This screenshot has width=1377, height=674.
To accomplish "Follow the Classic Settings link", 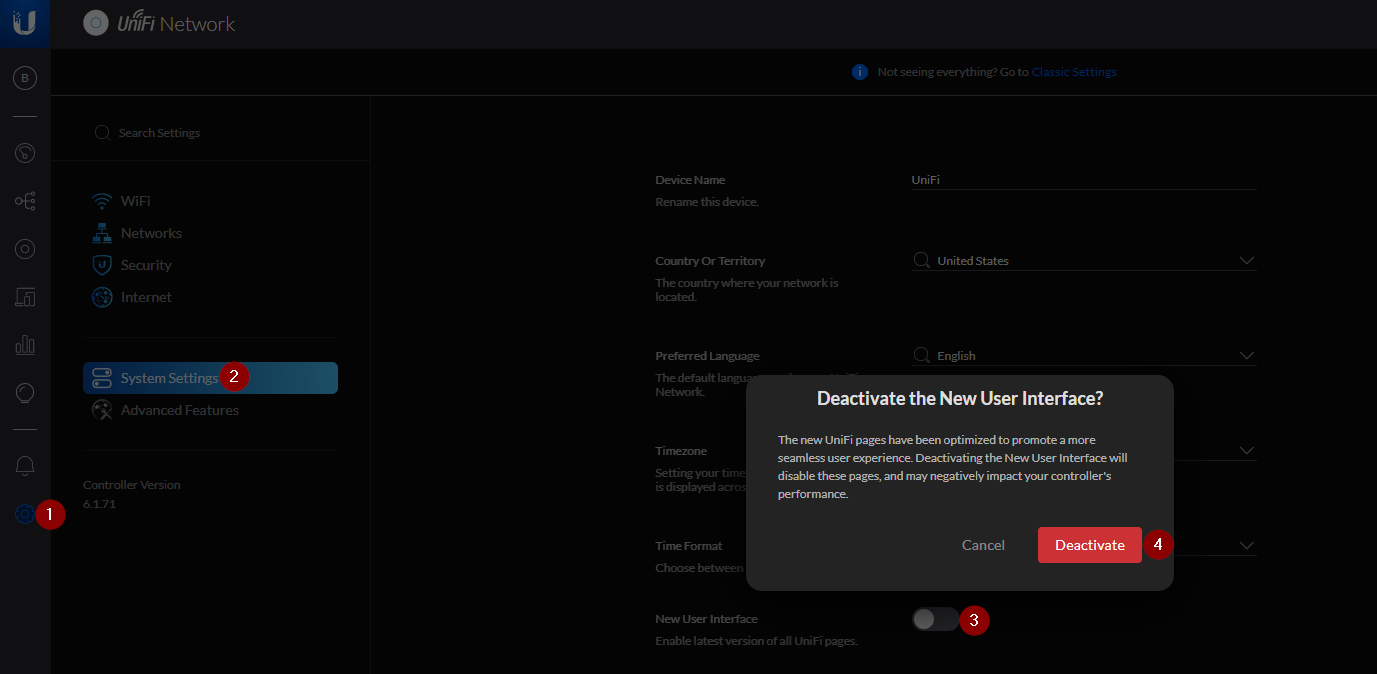I will pos(1073,72).
